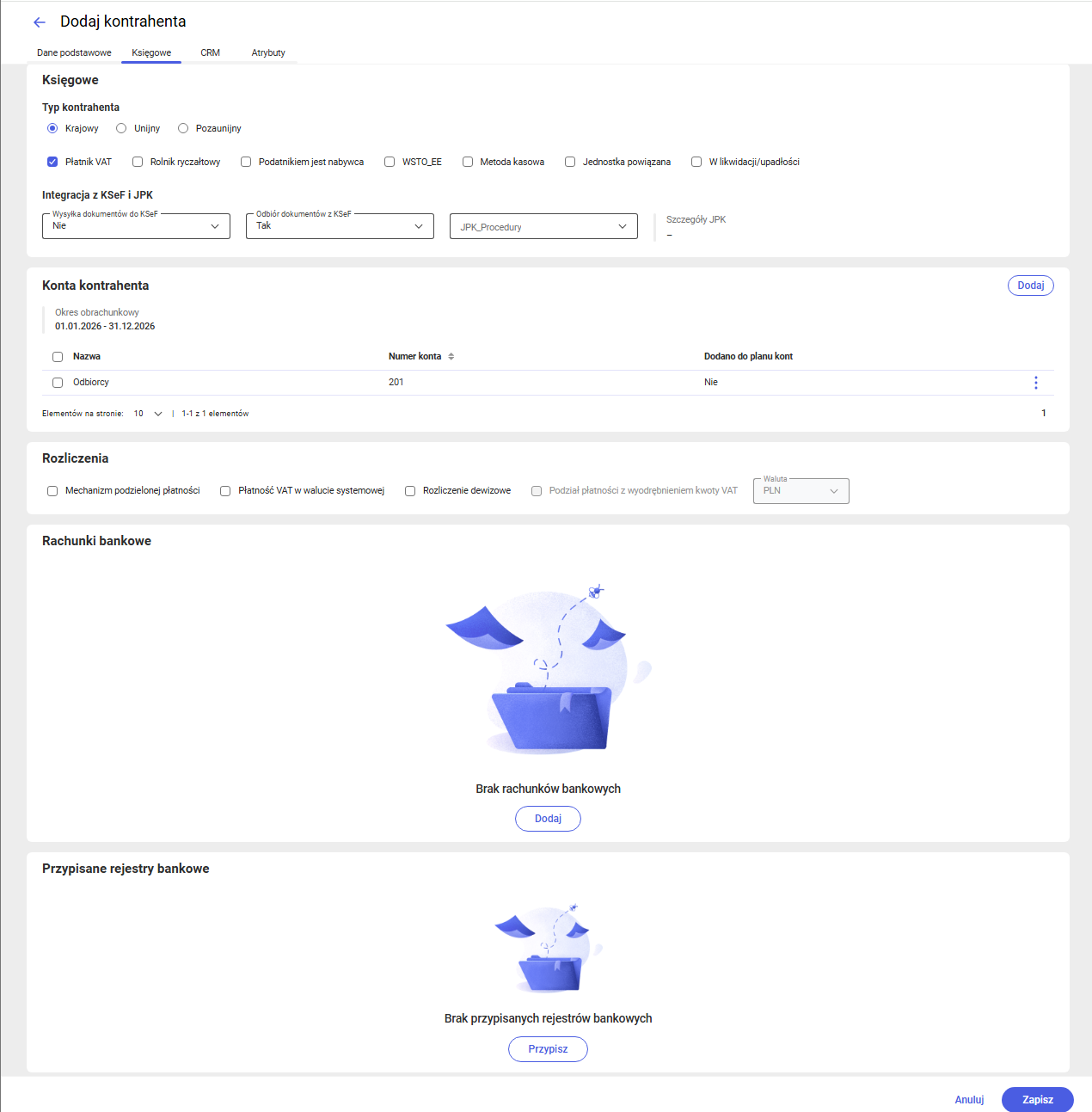Switch to the Dane podstawowe tab
Screen dimensions: 1092x1112
74,52
